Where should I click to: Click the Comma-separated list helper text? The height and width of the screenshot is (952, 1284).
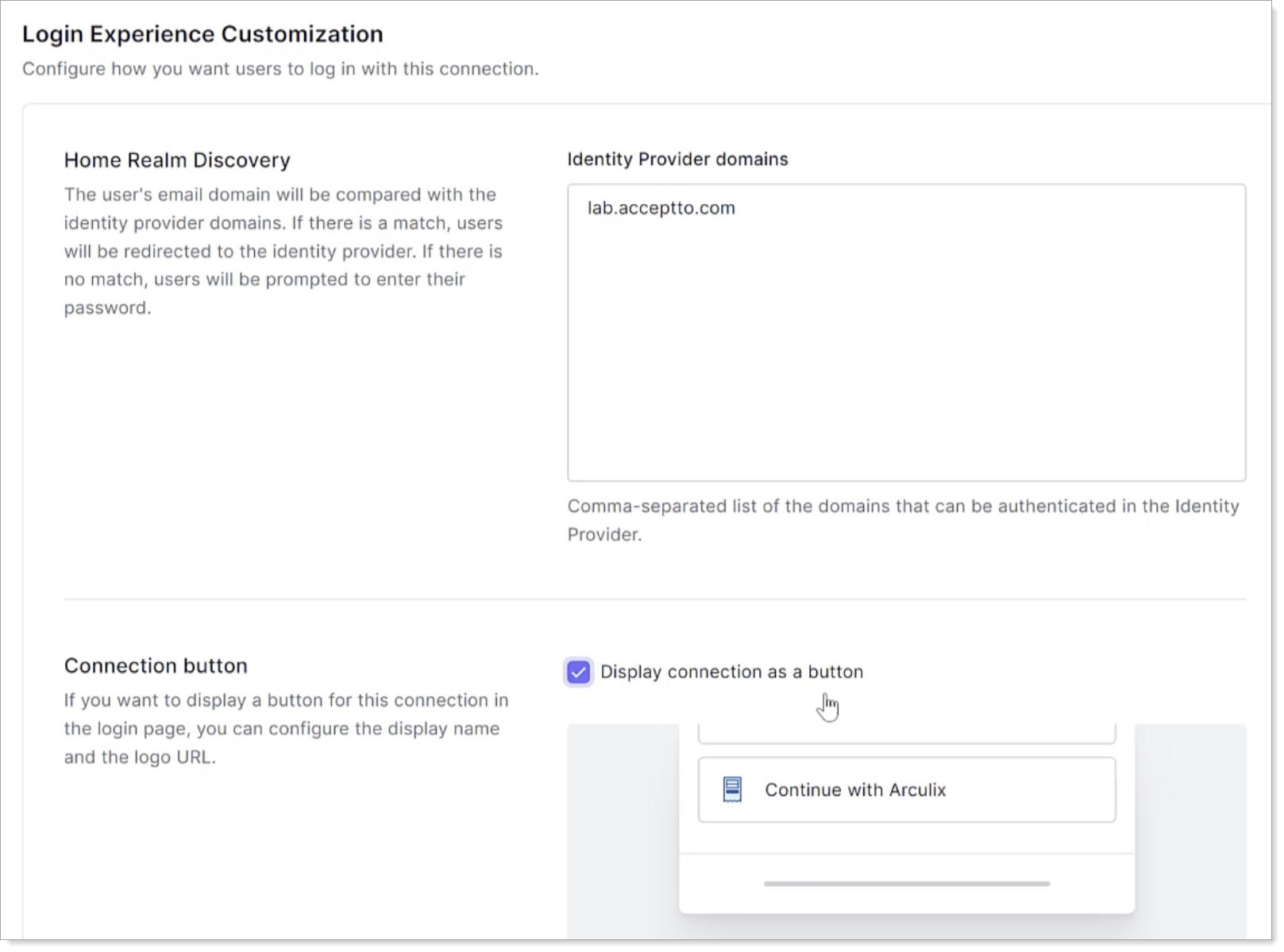click(903, 520)
